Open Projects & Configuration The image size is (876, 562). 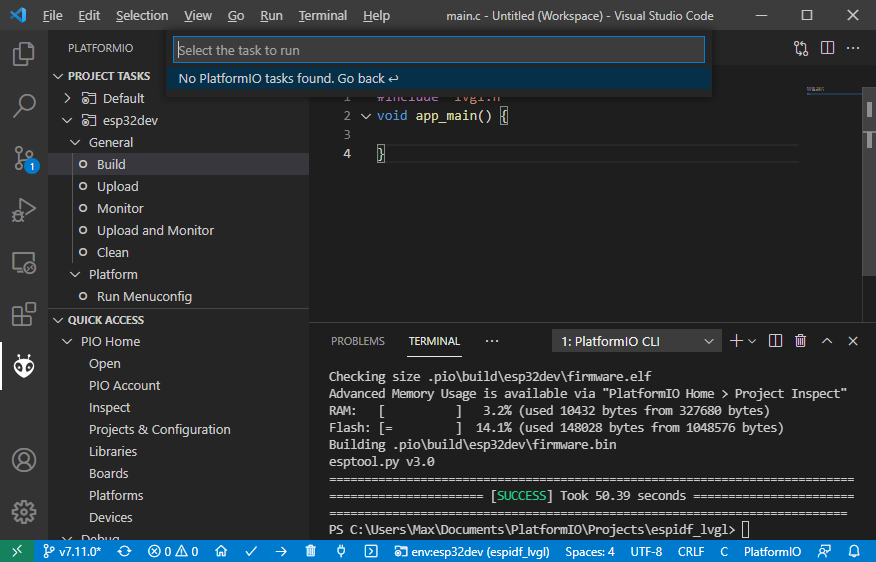(179, 430)
